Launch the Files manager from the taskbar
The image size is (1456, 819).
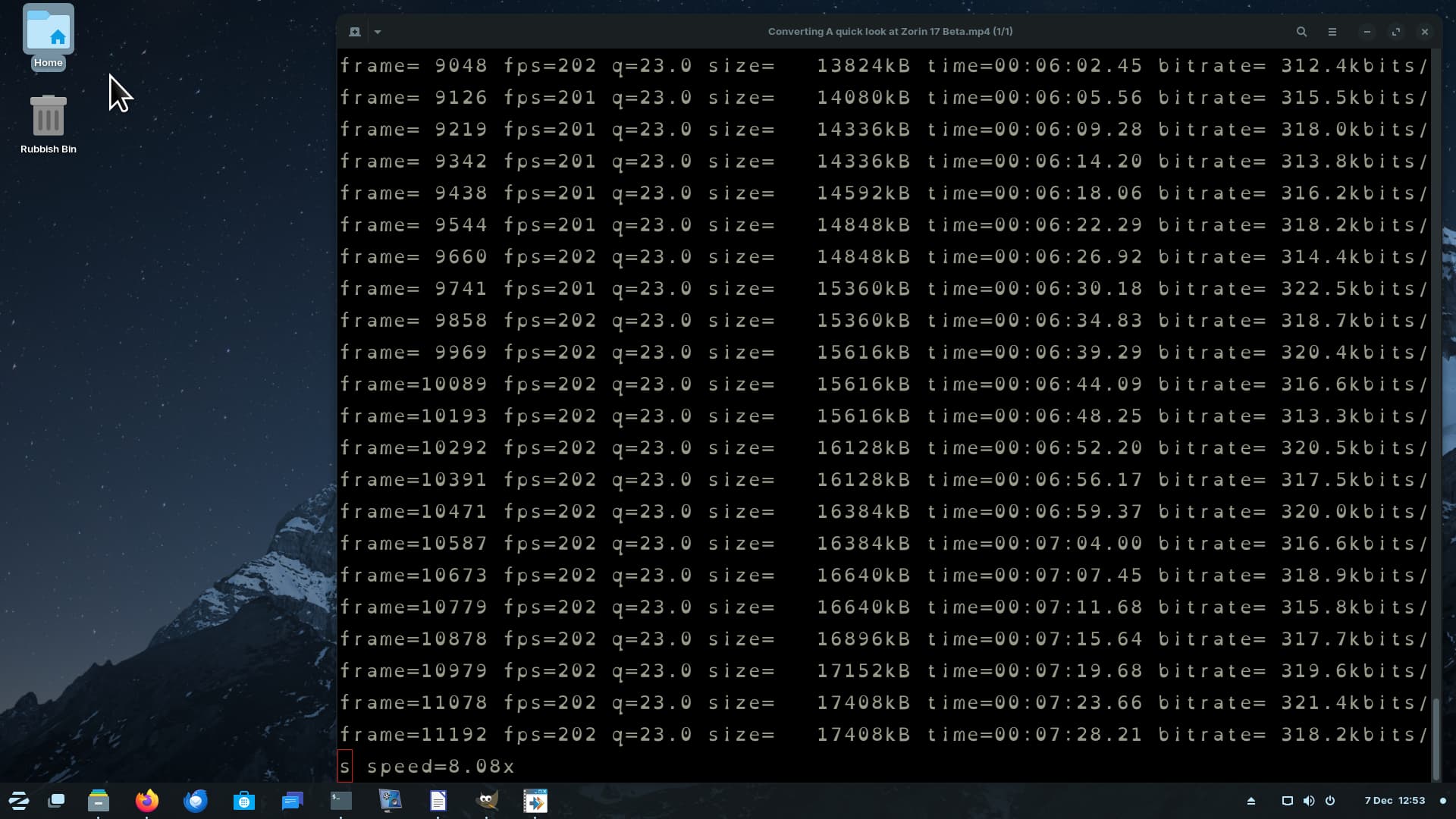click(99, 801)
